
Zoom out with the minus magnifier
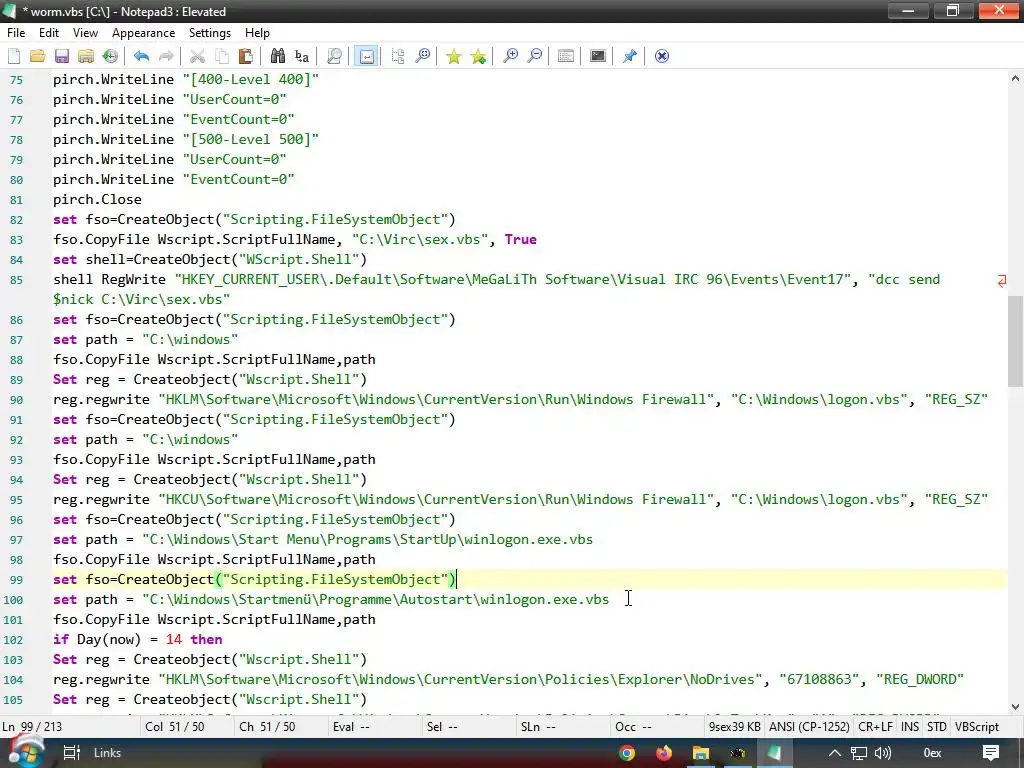pyautogui.click(x=535, y=56)
